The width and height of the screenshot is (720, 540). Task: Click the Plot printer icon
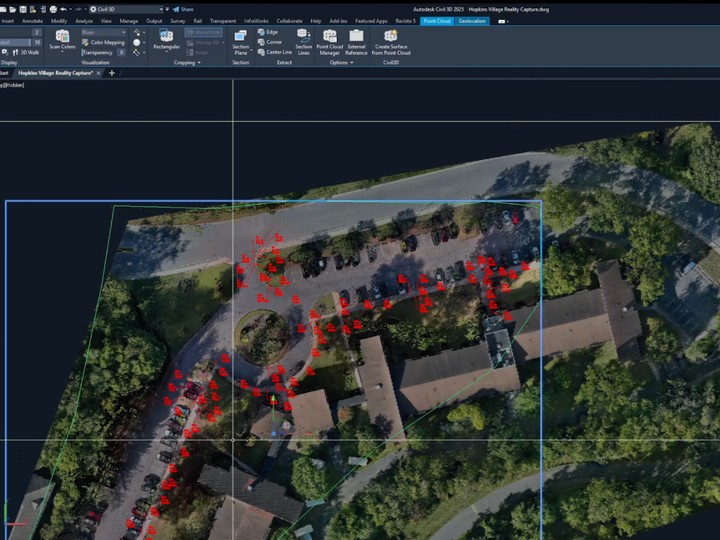(53, 9)
